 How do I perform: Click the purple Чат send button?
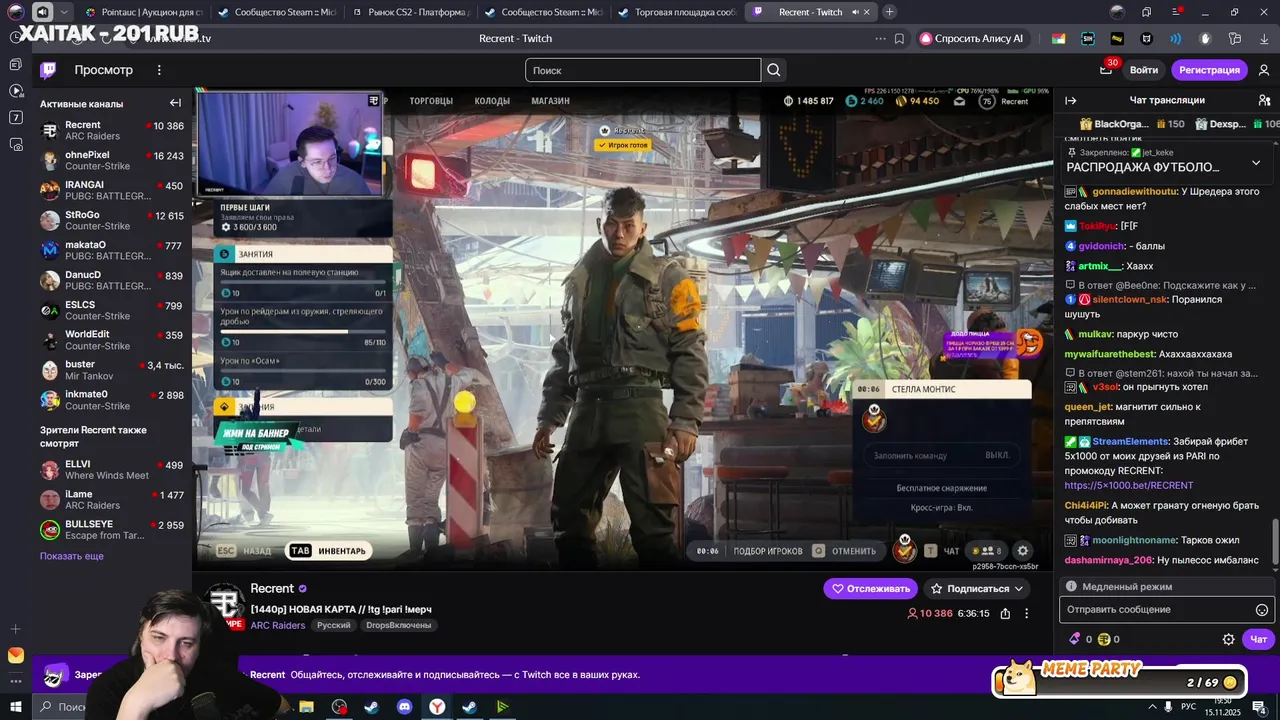click(1258, 639)
